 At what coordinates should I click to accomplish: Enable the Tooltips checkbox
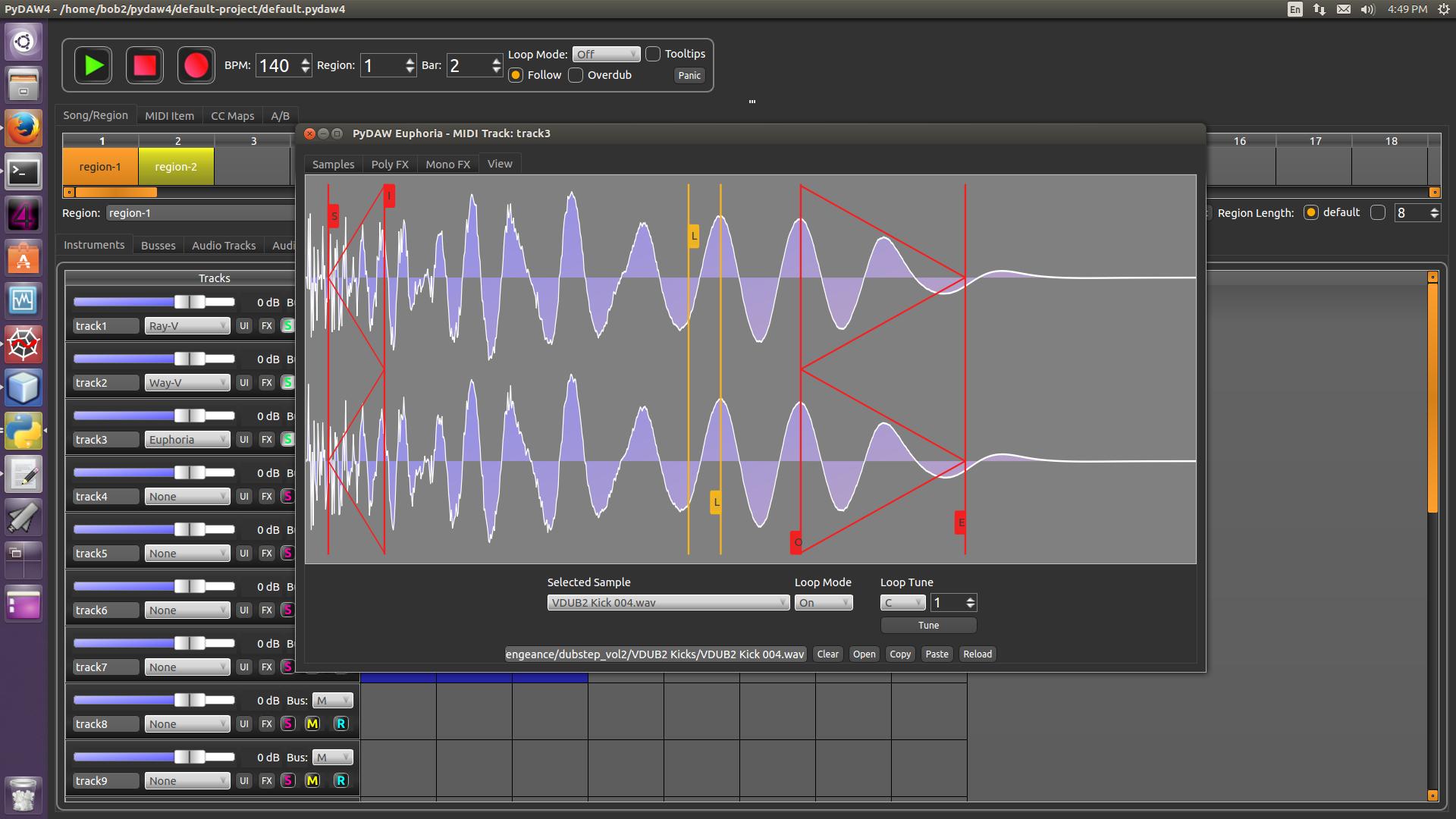click(x=653, y=54)
